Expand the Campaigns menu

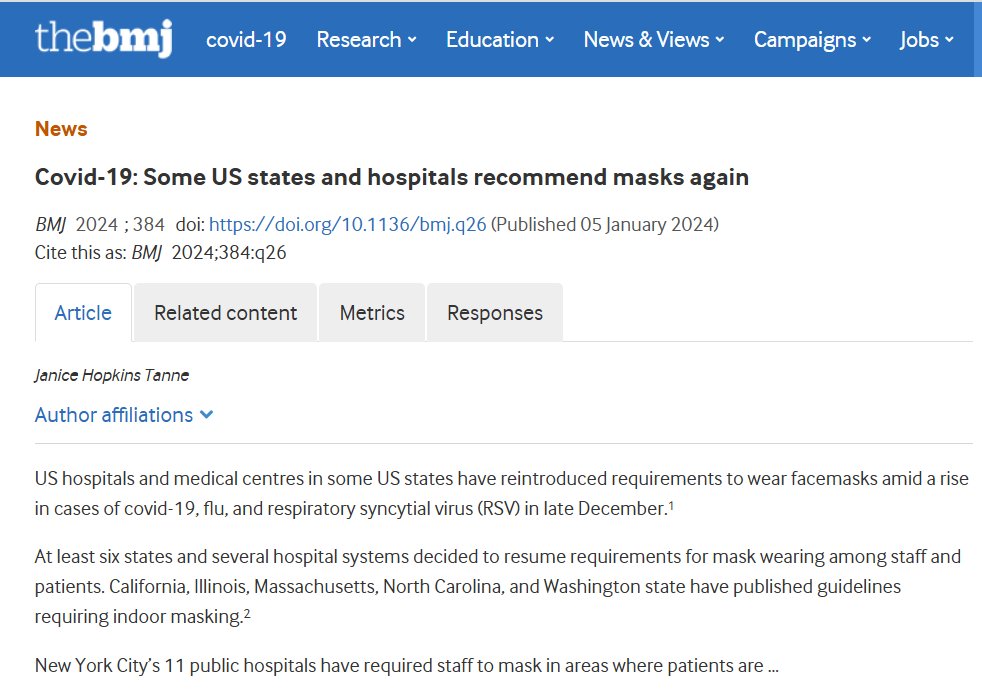pyautogui.click(x=812, y=40)
